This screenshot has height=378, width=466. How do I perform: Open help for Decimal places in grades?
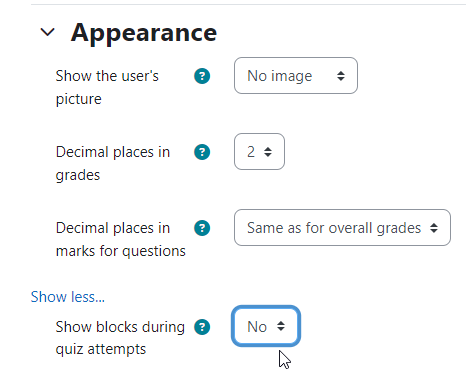[202, 152]
